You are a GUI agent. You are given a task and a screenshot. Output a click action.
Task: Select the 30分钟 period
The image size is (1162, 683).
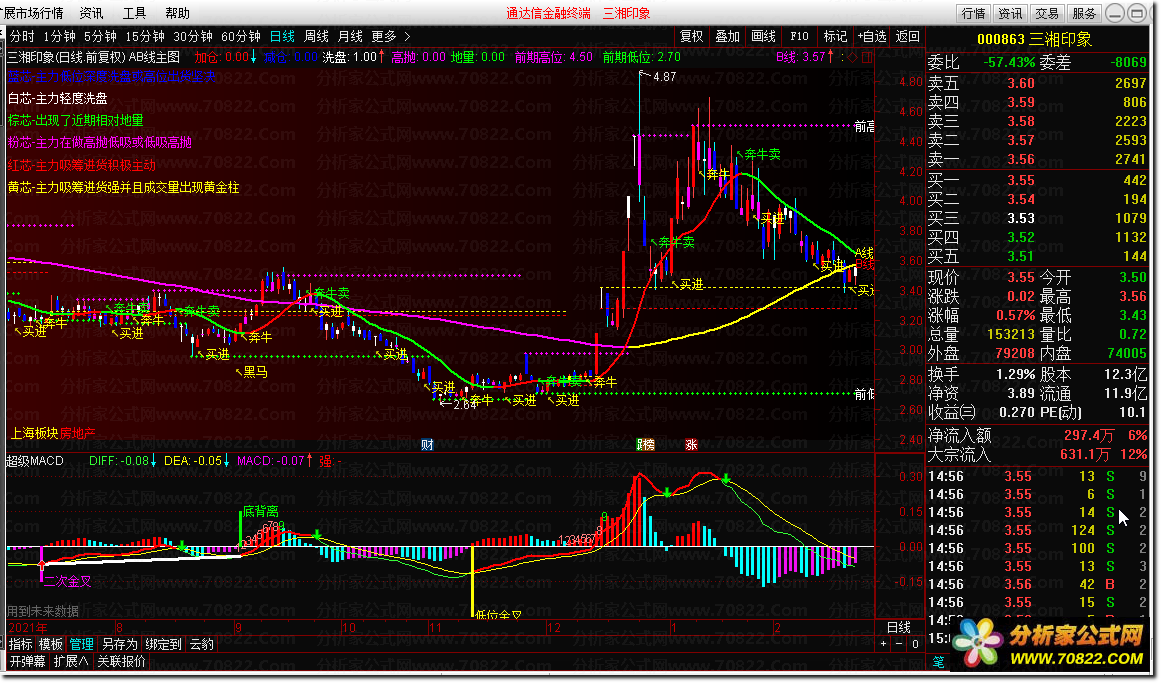(x=193, y=36)
